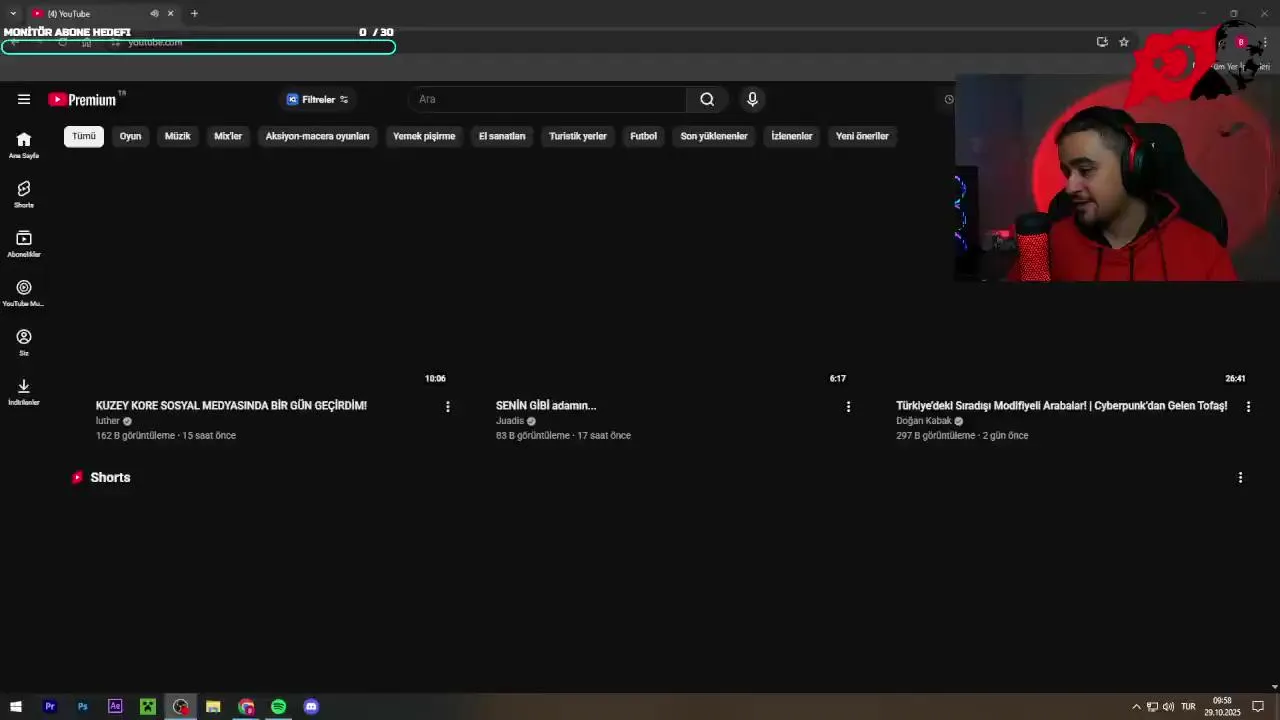1280x720 pixels.
Task: Open the browser three-dot menu
Action: pos(1265,42)
